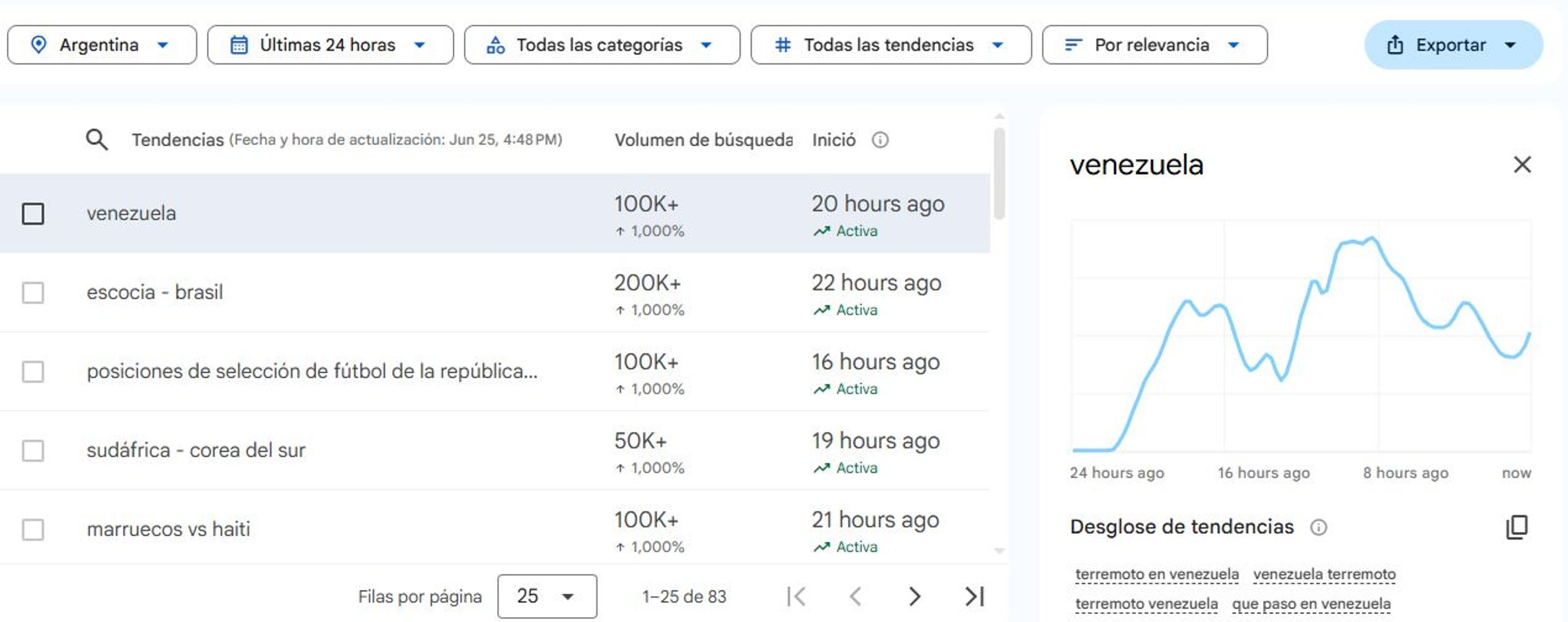Open the Todas las categorías filter

coord(602,45)
